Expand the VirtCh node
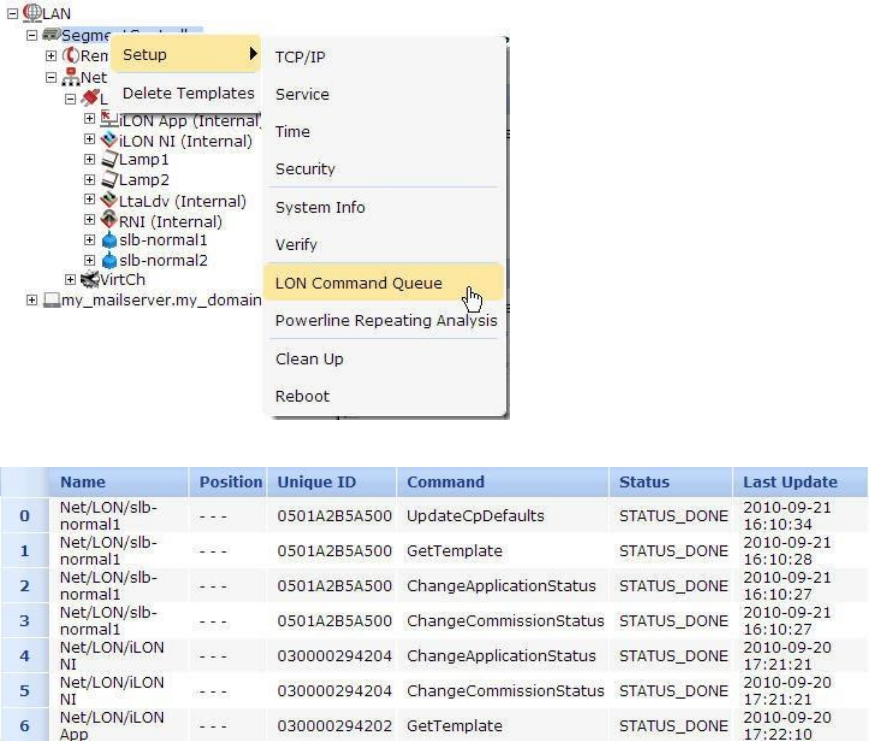 pos(70,279)
